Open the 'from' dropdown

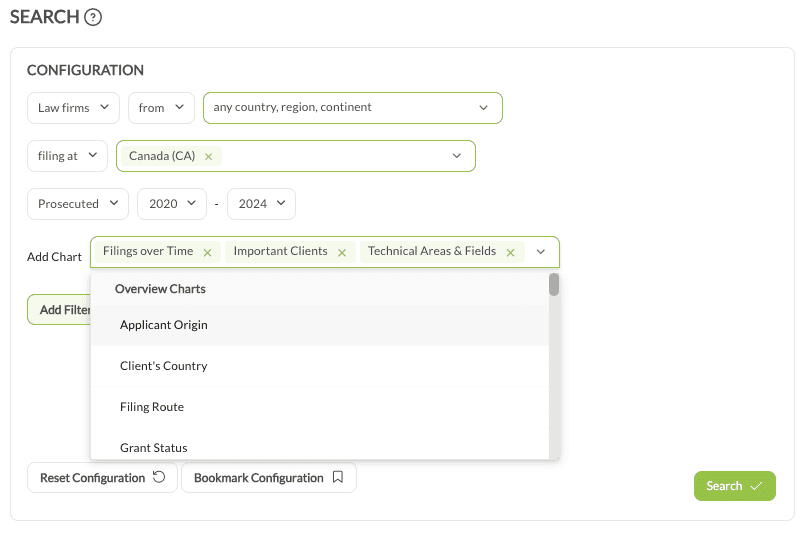(161, 108)
